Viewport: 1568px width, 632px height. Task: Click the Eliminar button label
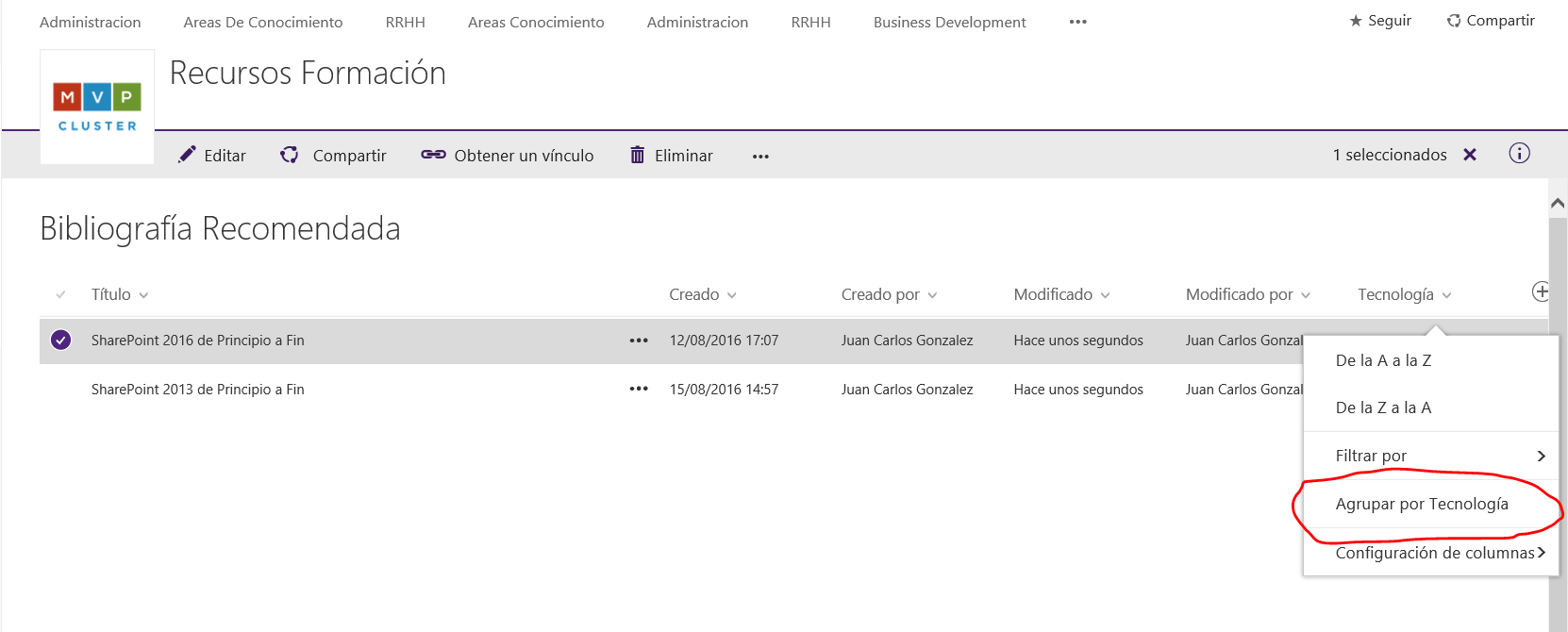[684, 156]
